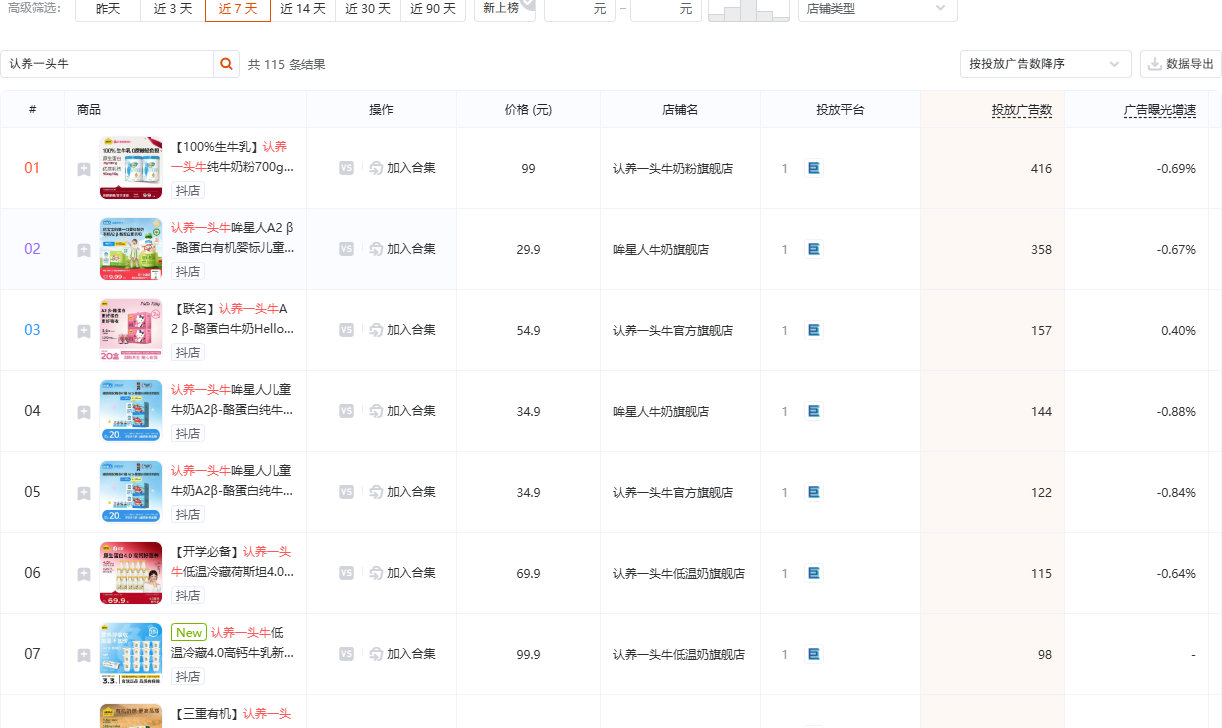Viewport: 1222px width, 728px height.
Task: Click the VS compare icon in row 01
Action: coord(346,168)
